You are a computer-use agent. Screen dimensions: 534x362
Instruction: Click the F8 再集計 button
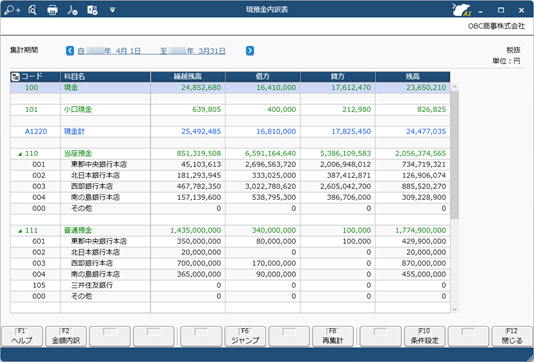333,336
